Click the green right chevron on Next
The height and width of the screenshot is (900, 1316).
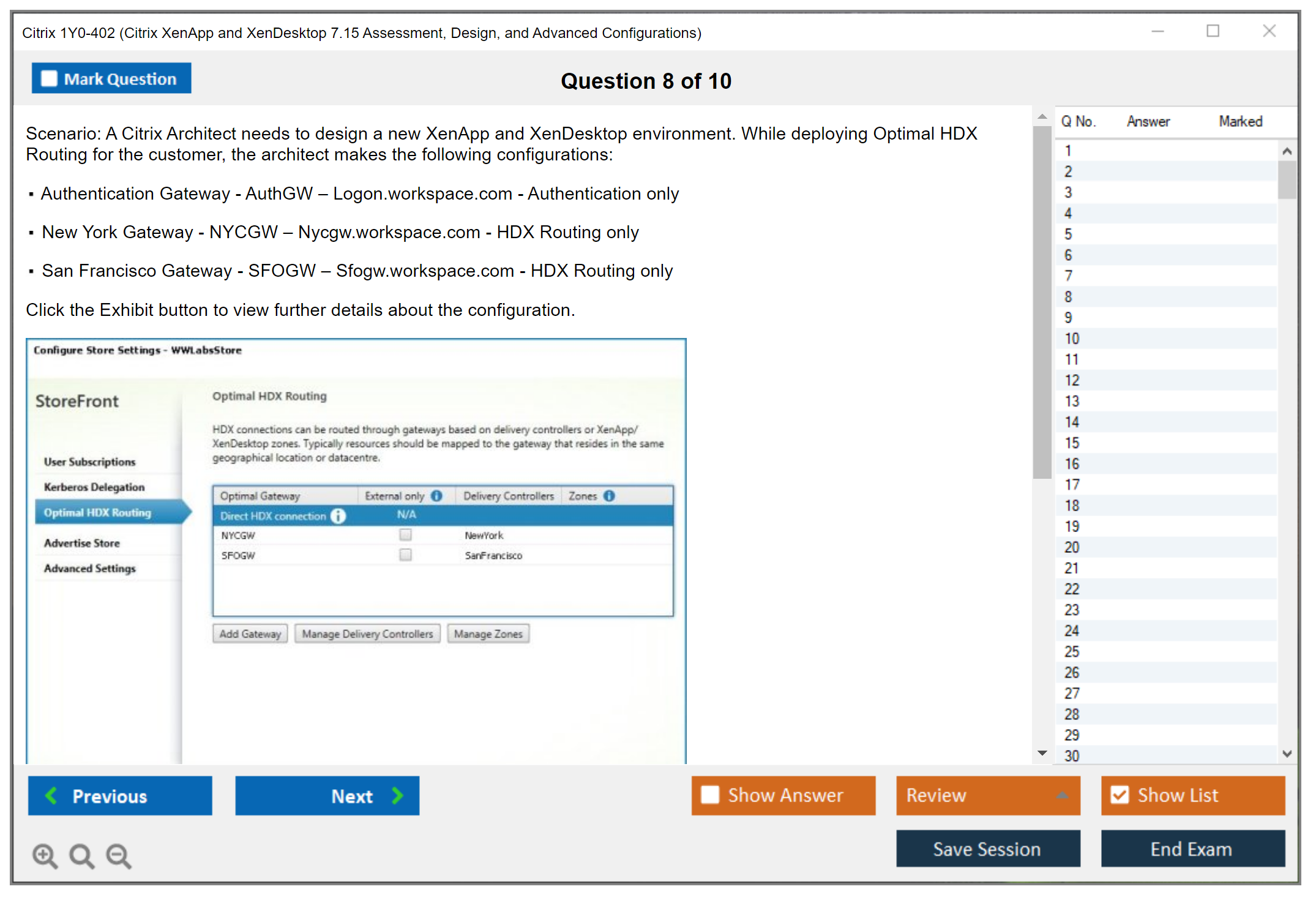tap(398, 796)
